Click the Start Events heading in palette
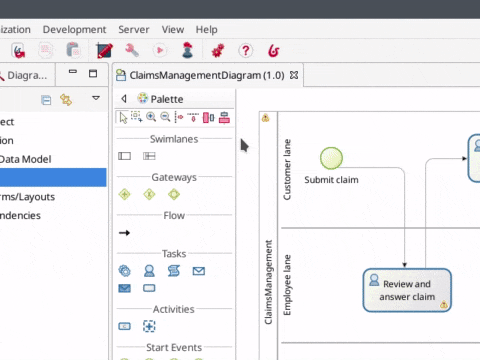Viewport: 480px width, 360px height. (x=174, y=347)
